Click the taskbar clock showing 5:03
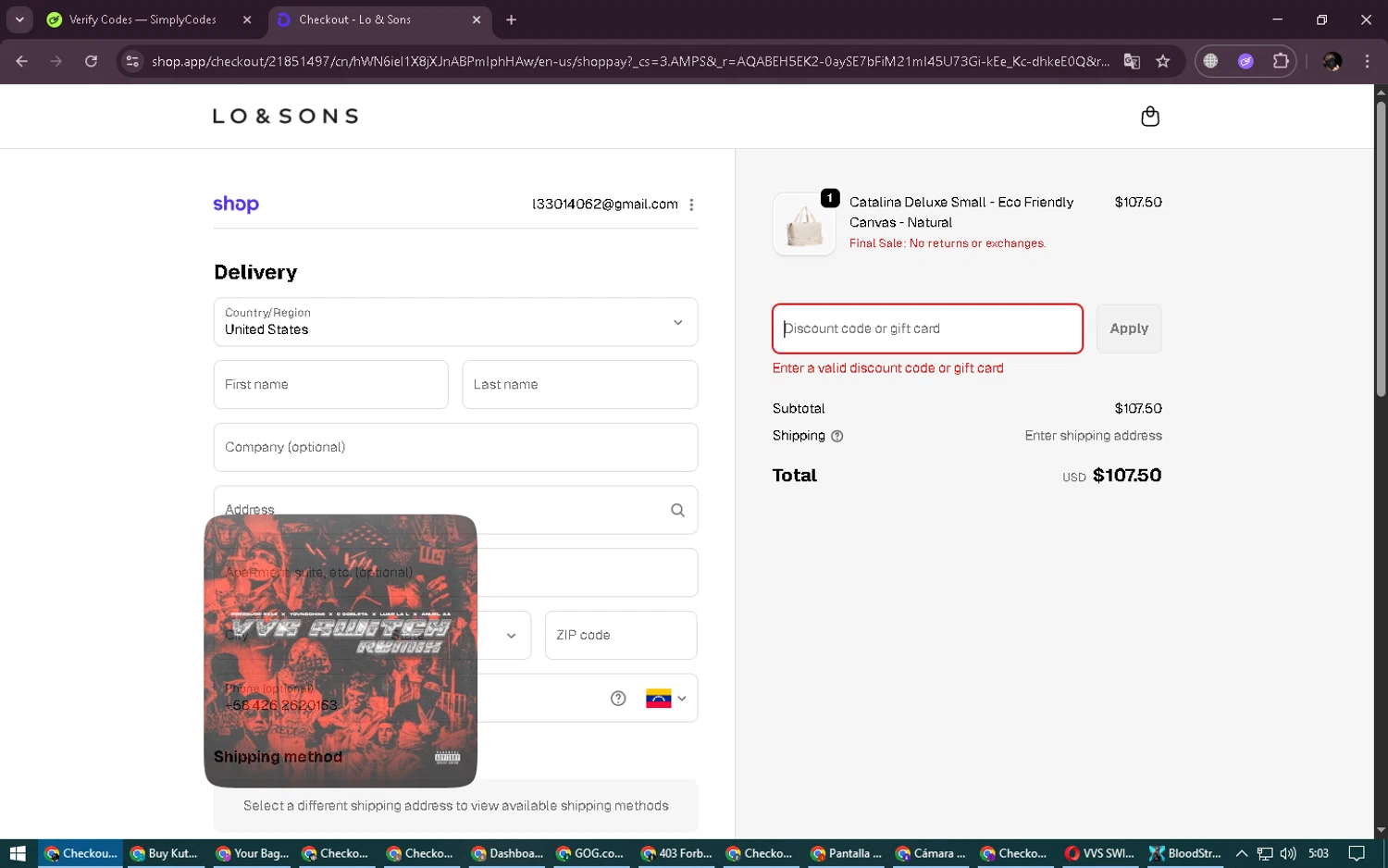1388x868 pixels. coord(1319,853)
